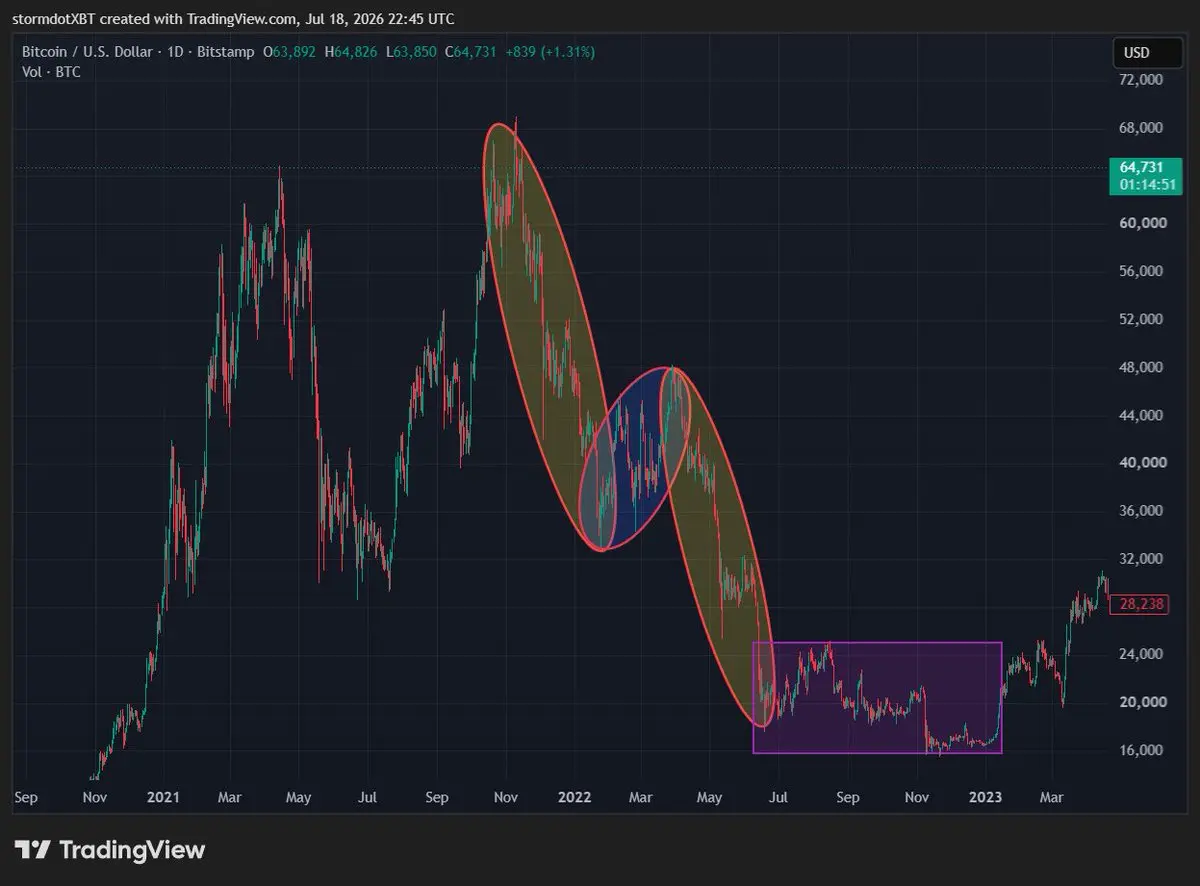The width and height of the screenshot is (1200, 886).
Task: Click the Vol · BTC indicator label
Action: (x=51, y=72)
